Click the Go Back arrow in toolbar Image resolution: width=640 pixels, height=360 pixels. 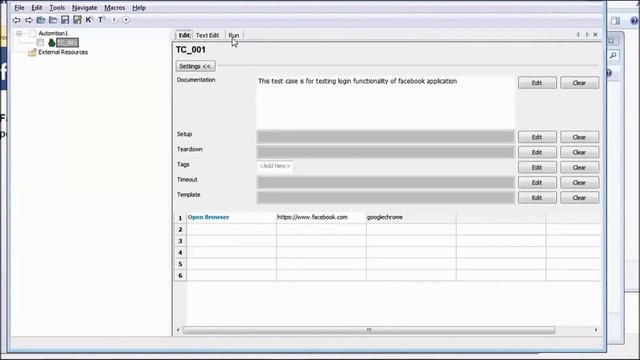pos(17,20)
